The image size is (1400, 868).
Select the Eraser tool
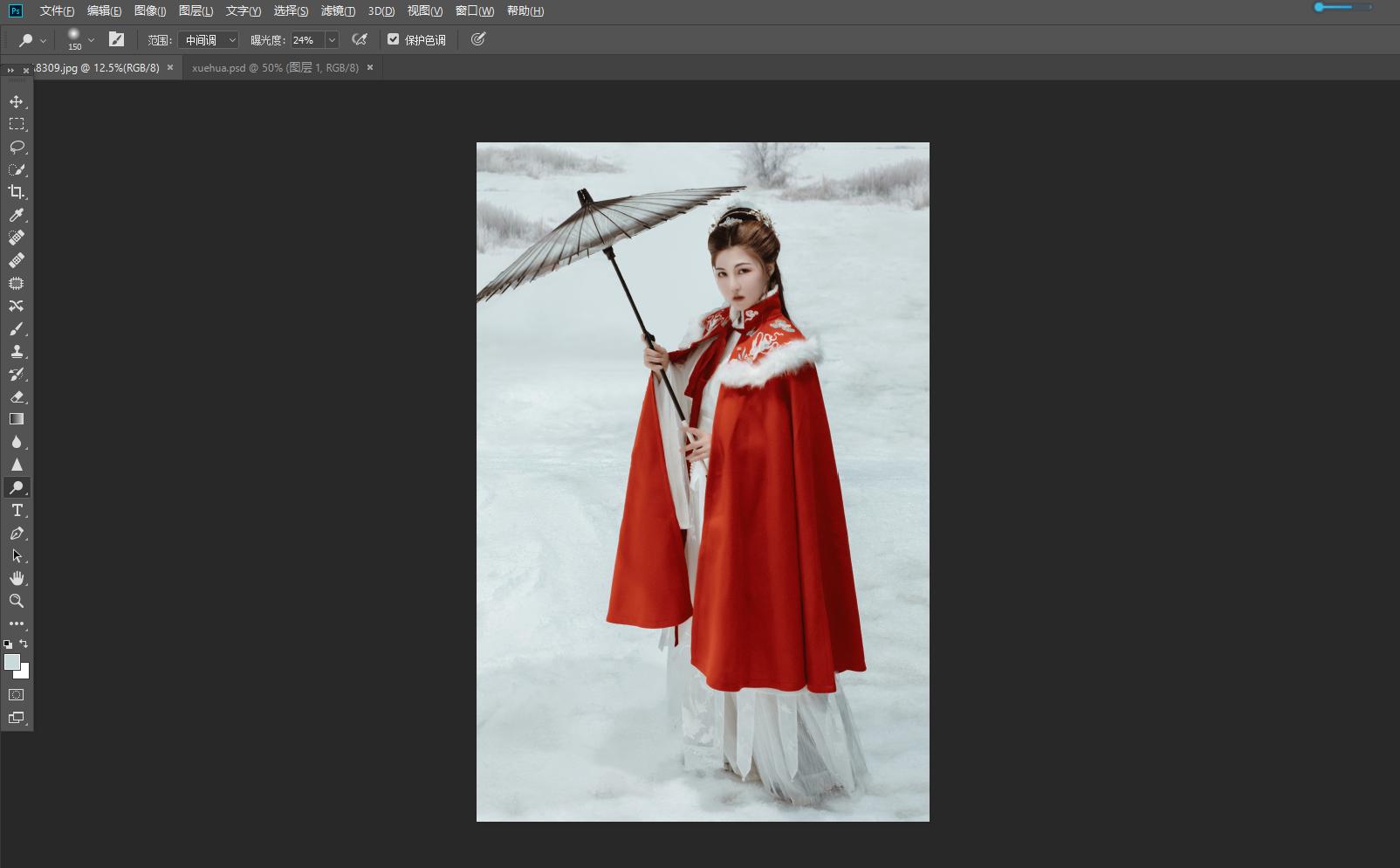coord(17,396)
